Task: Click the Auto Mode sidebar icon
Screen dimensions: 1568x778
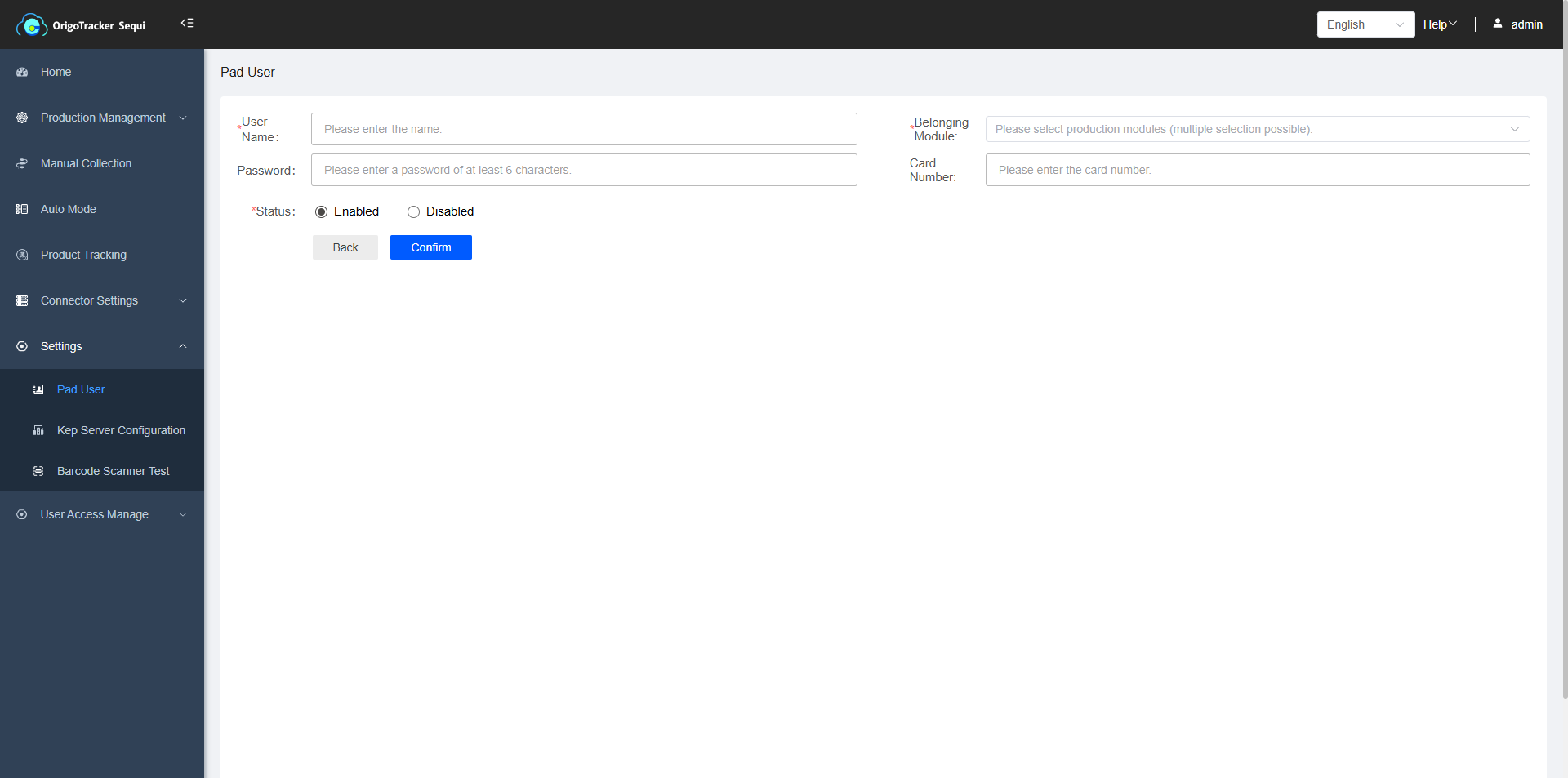Action: pyautogui.click(x=22, y=209)
